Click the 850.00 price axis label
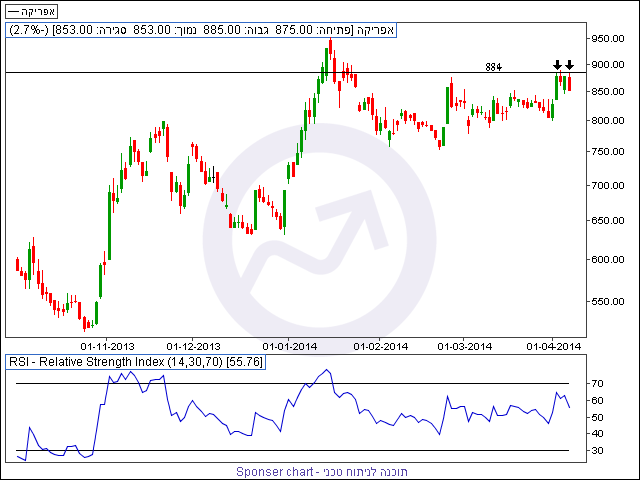 (x=608, y=92)
